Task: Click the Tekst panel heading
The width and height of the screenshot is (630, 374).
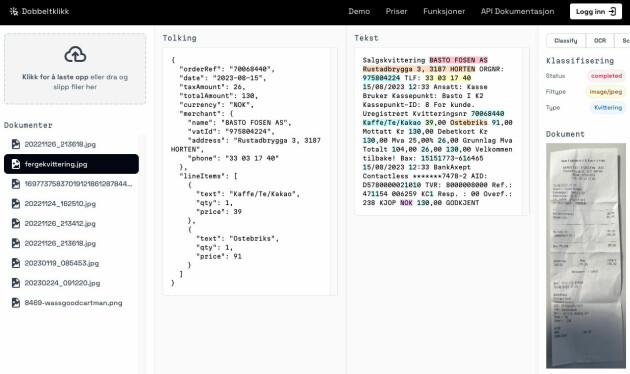Action: coord(366,38)
